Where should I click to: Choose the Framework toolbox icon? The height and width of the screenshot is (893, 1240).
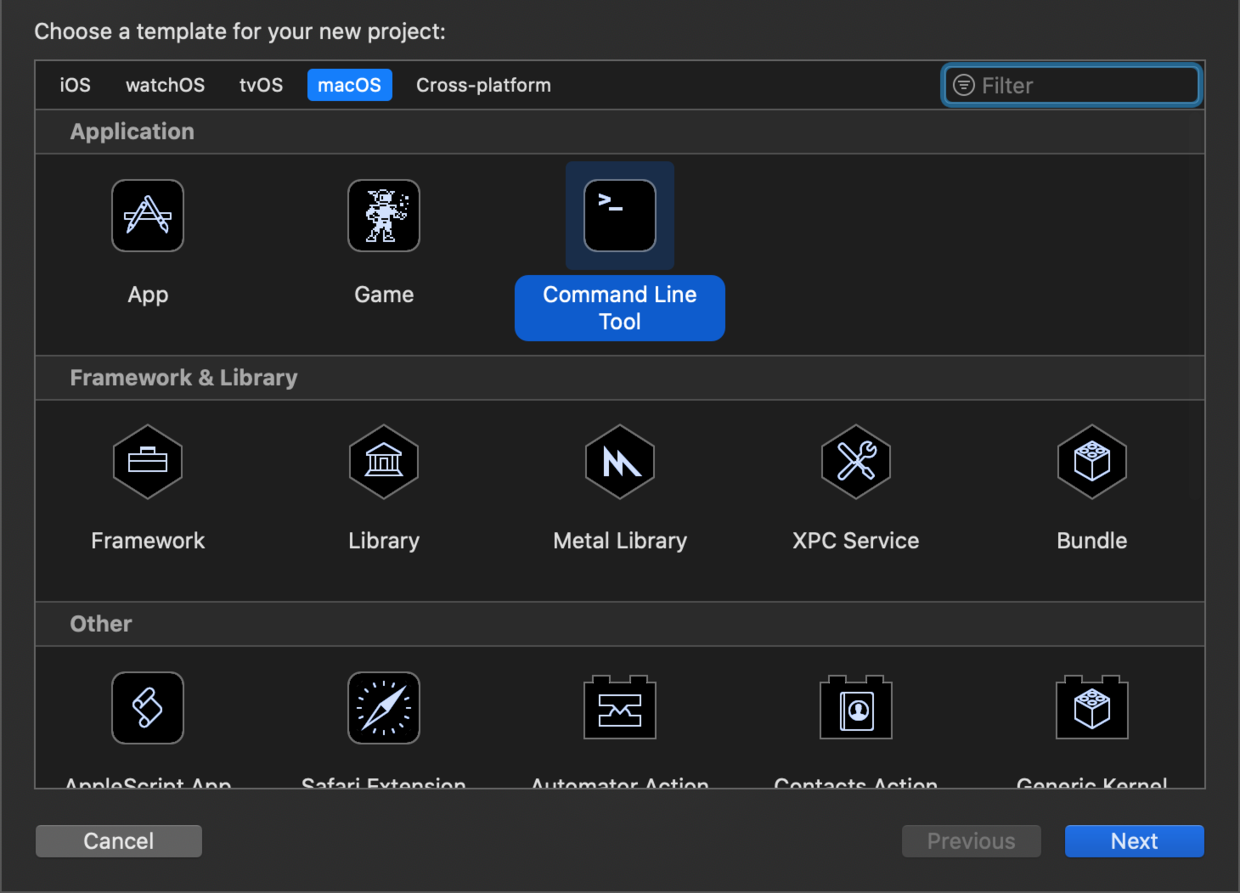click(148, 461)
